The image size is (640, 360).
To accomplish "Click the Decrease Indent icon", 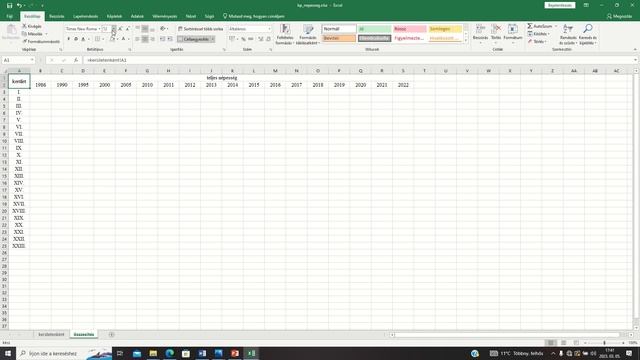I will (x=162, y=39).
